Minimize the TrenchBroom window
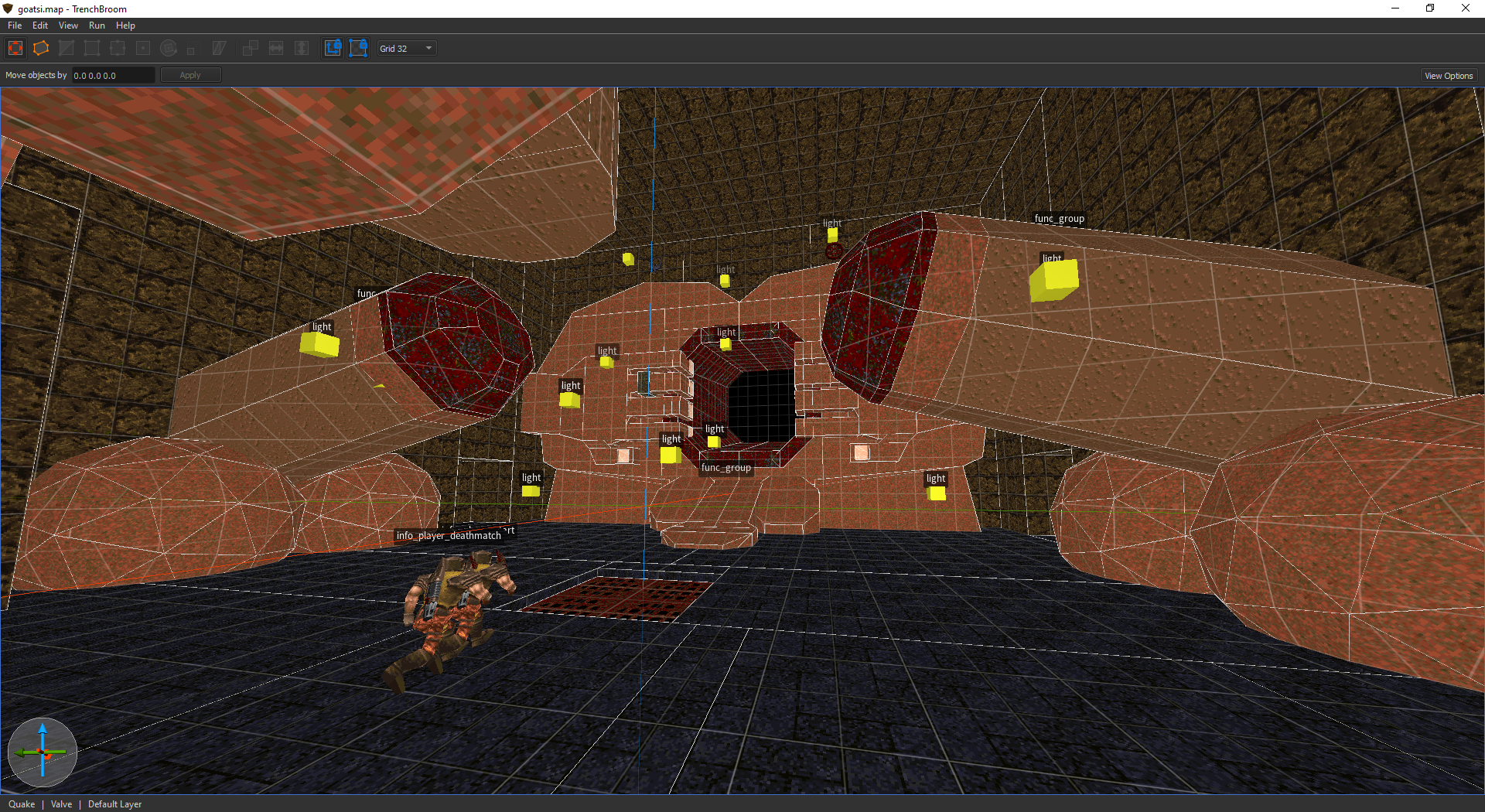Image resolution: width=1485 pixels, height=812 pixels. (1395, 9)
